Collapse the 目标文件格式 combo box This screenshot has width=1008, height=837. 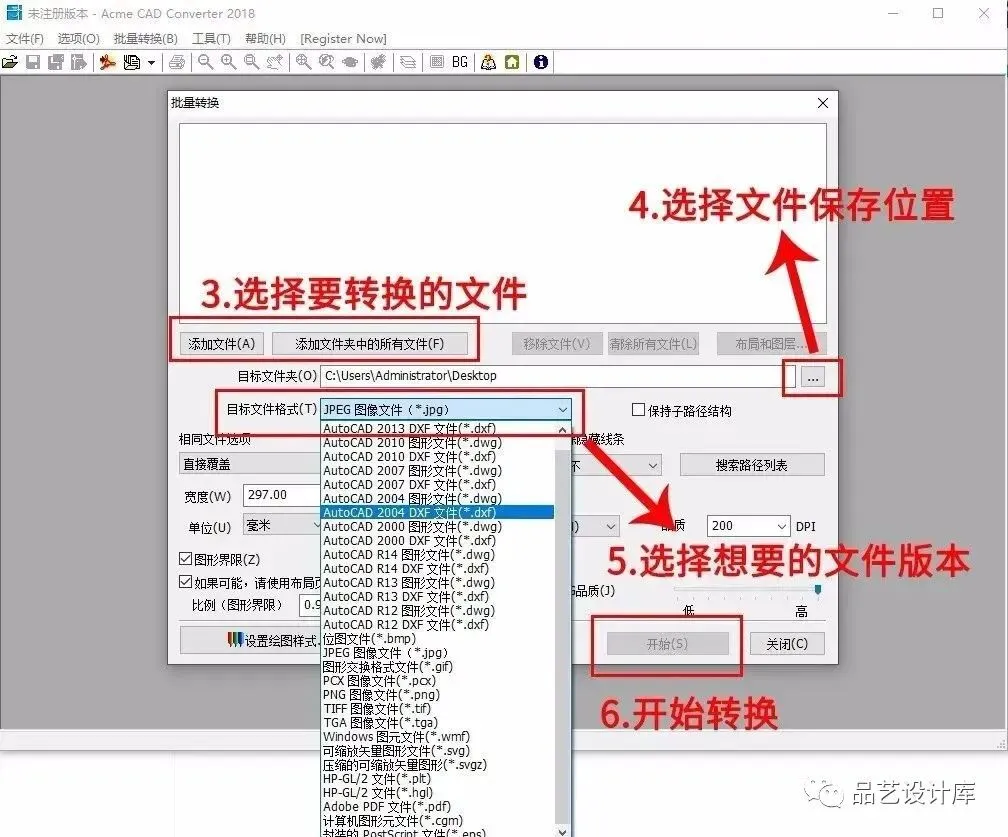562,410
